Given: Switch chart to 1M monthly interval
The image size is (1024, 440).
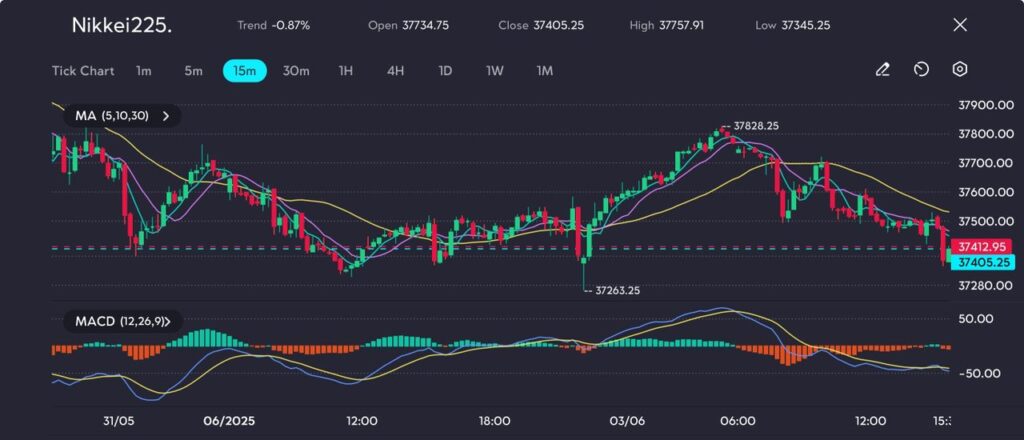Looking at the screenshot, I should [x=544, y=71].
